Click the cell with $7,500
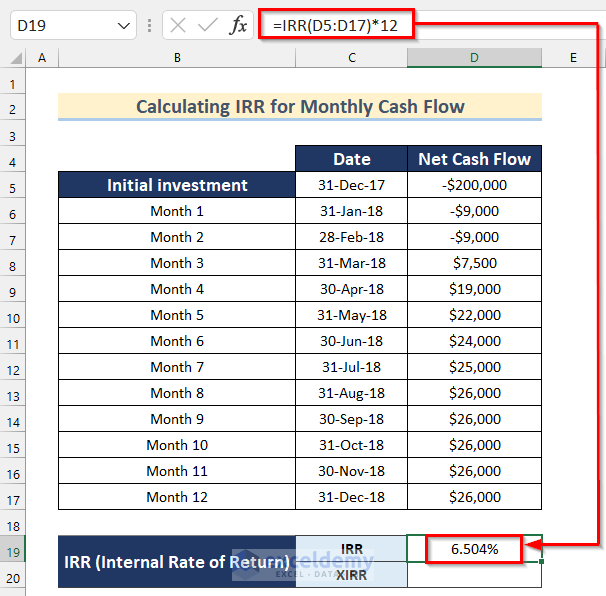This screenshot has height=596, width=606. coord(474,263)
